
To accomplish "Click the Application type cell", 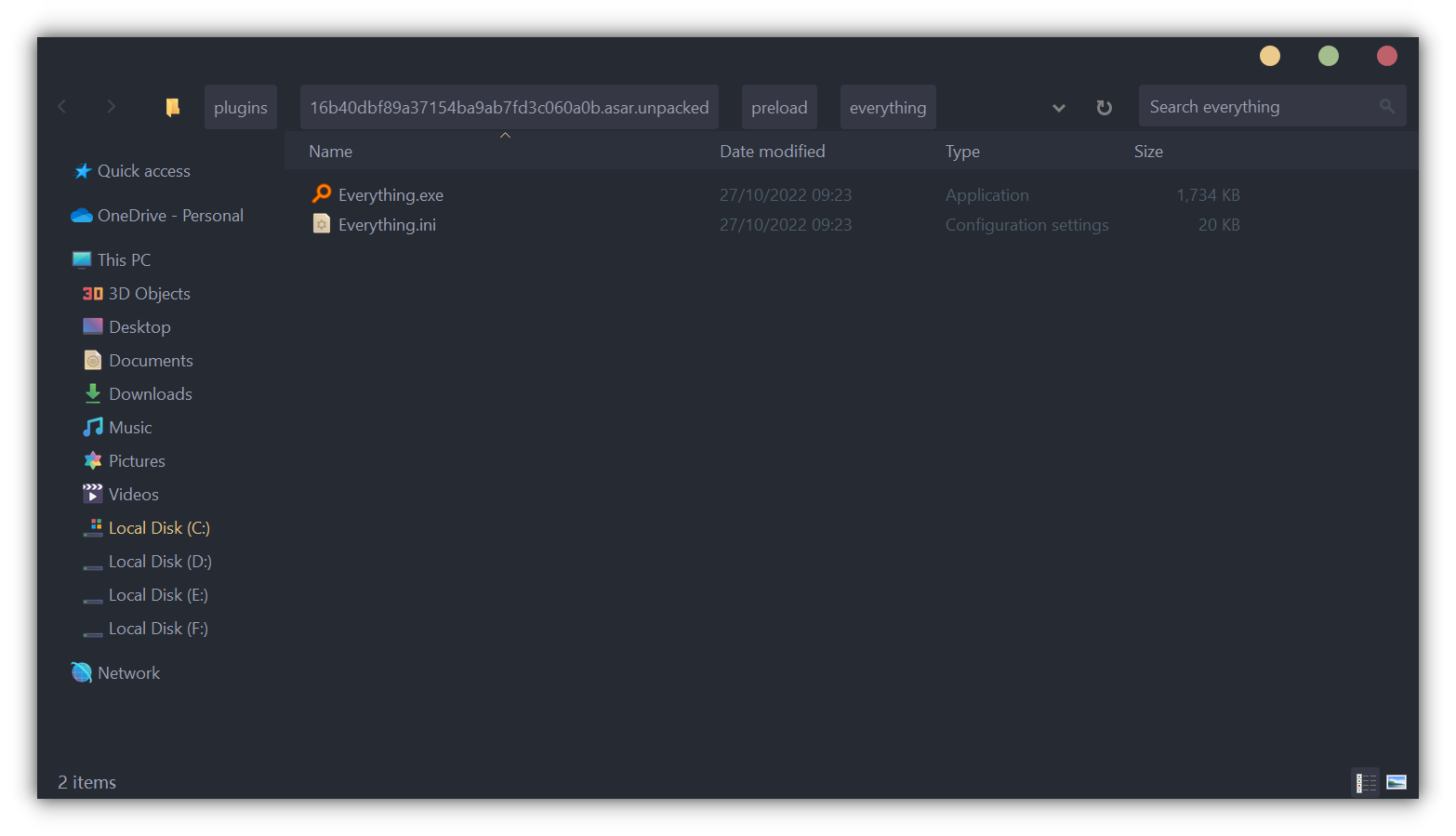I will (987, 195).
